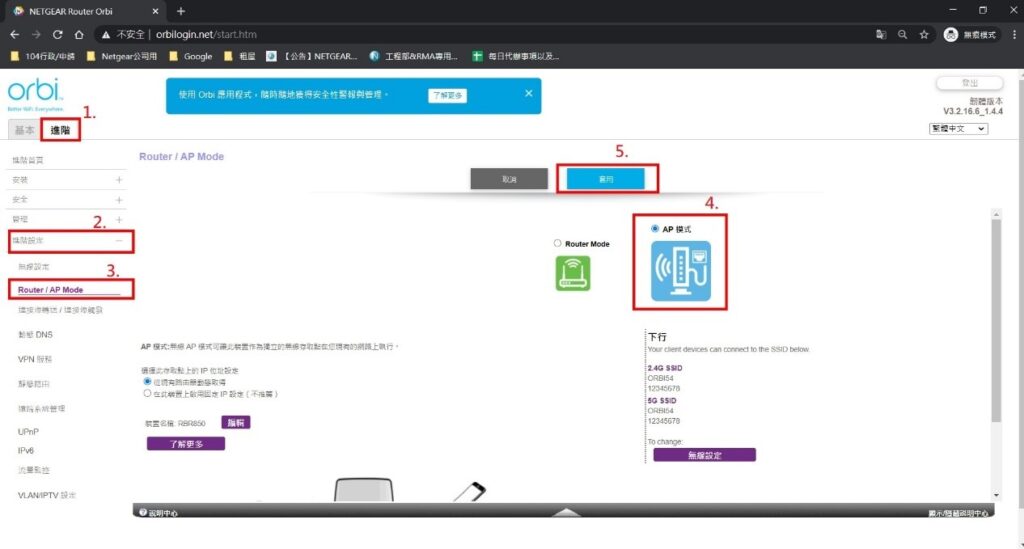Viewport: 1024px width, 549px height.
Task: Select the AP 模式 radio button
Action: (655, 229)
